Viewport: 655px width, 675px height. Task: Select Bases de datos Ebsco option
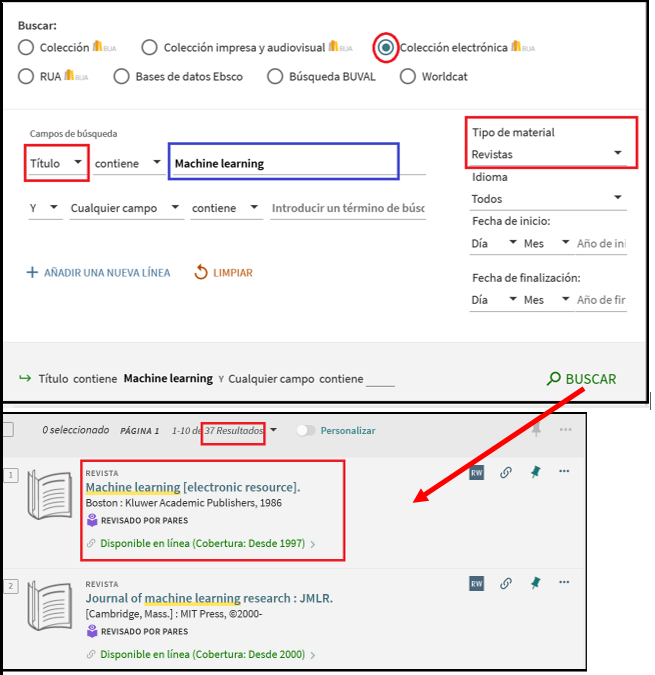(x=122, y=76)
